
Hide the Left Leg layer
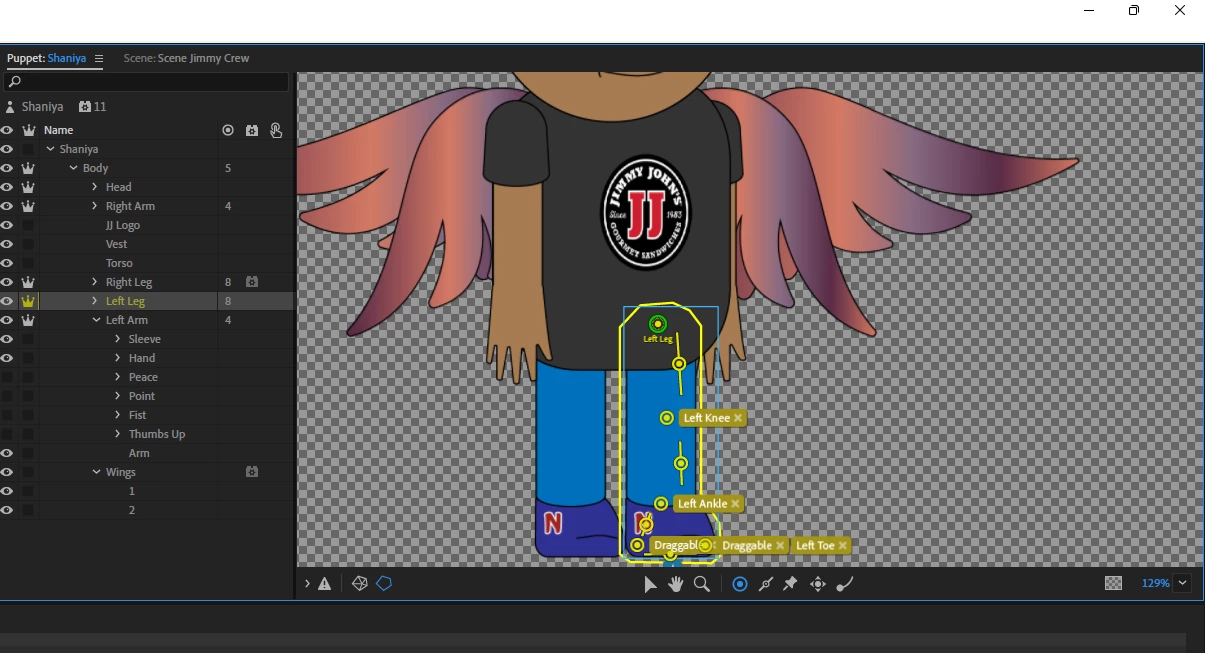coord(7,301)
